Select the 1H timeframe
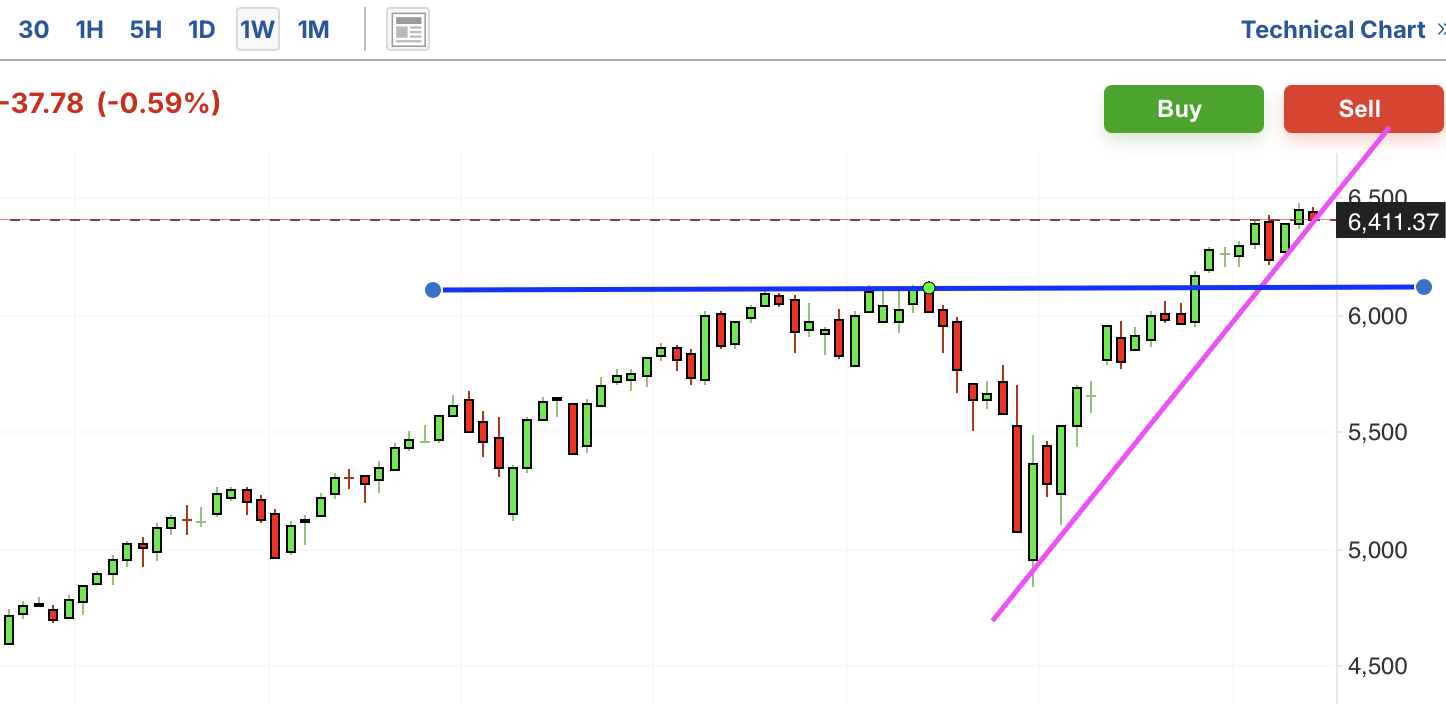The image size is (1446, 704). (x=90, y=30)
